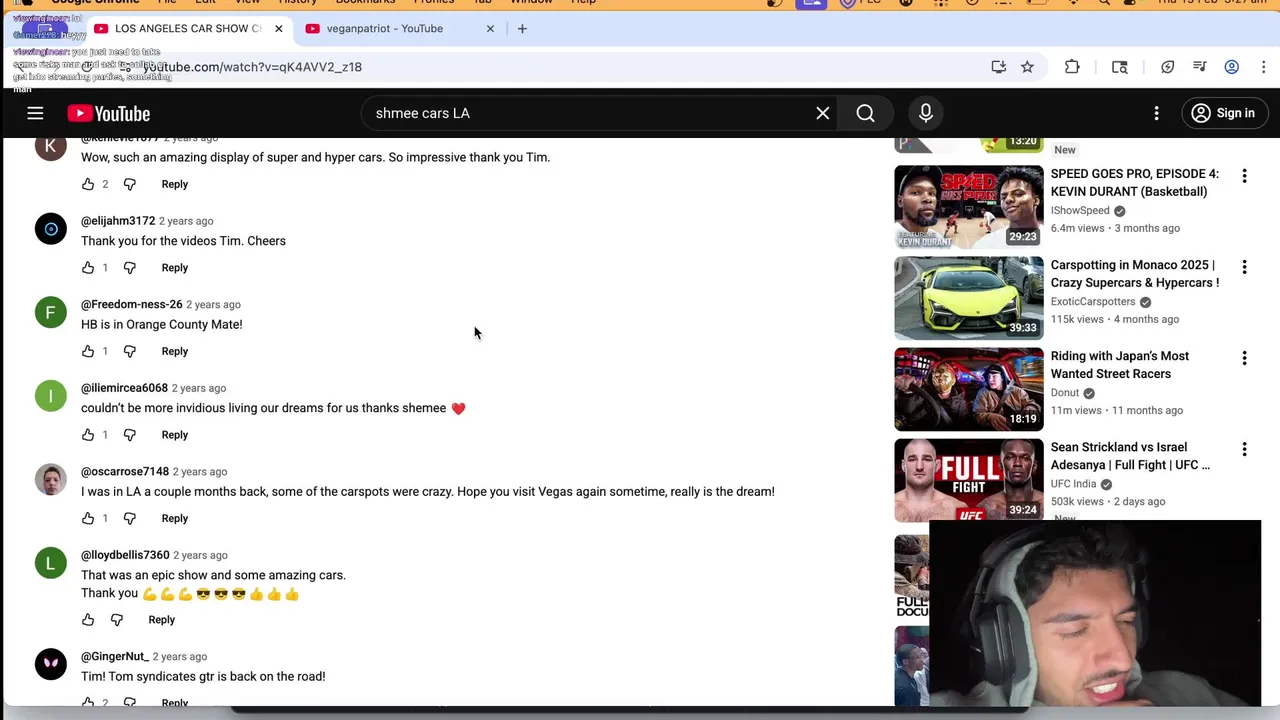The width and height of the screenshot is (1280, 720).
Task: Click the green 'F' avatar of Freedom-ness-26
Action: pos(51,312)
